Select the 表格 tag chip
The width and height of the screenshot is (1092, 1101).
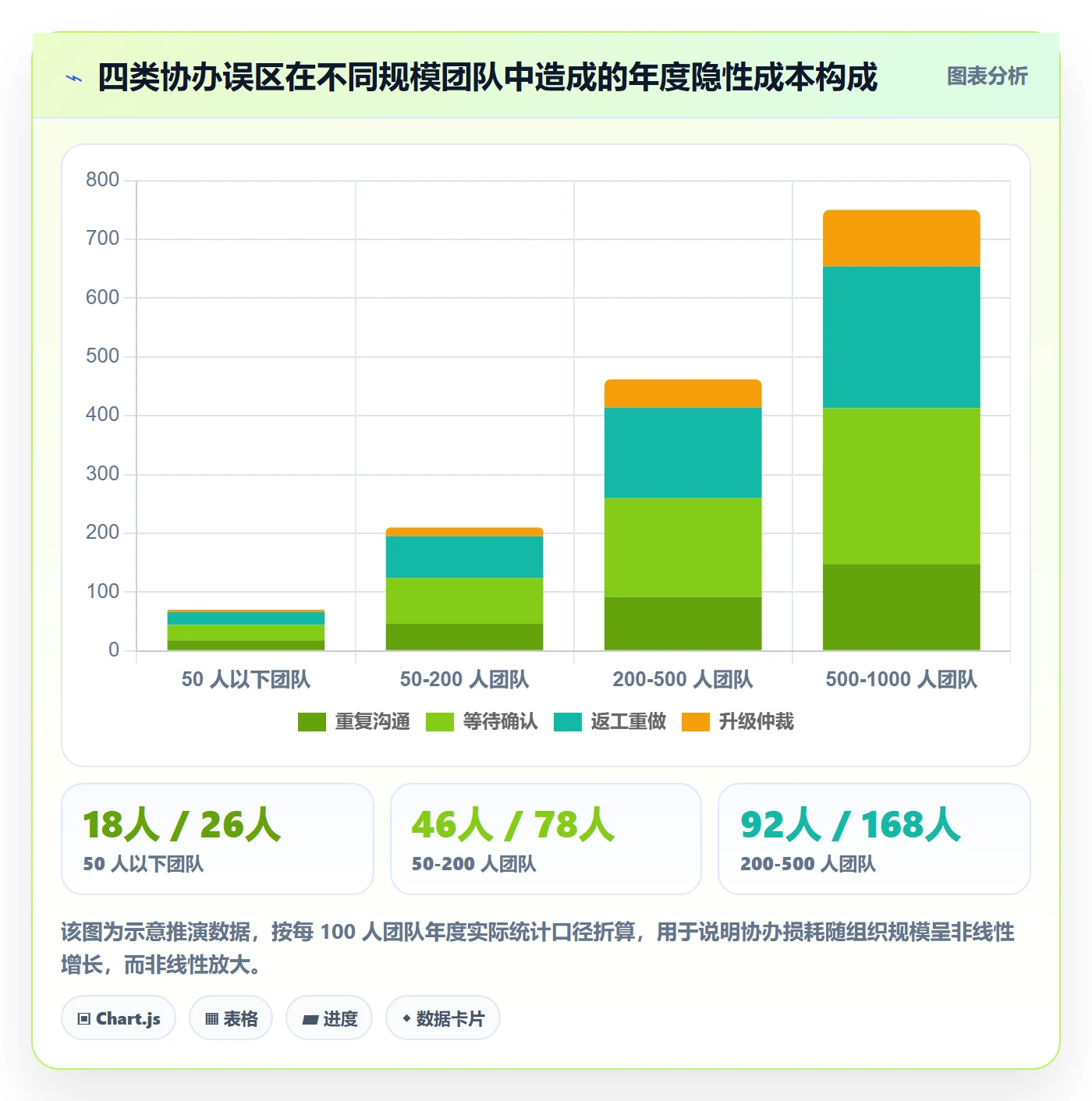coord(231,1018)
